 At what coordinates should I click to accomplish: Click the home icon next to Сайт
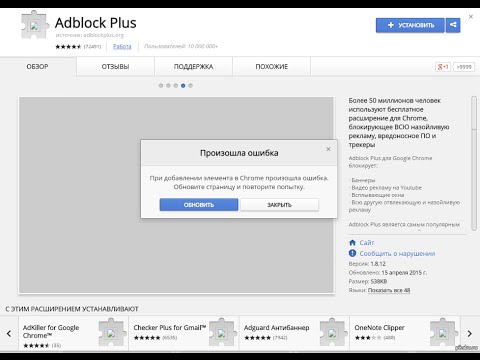352,242
